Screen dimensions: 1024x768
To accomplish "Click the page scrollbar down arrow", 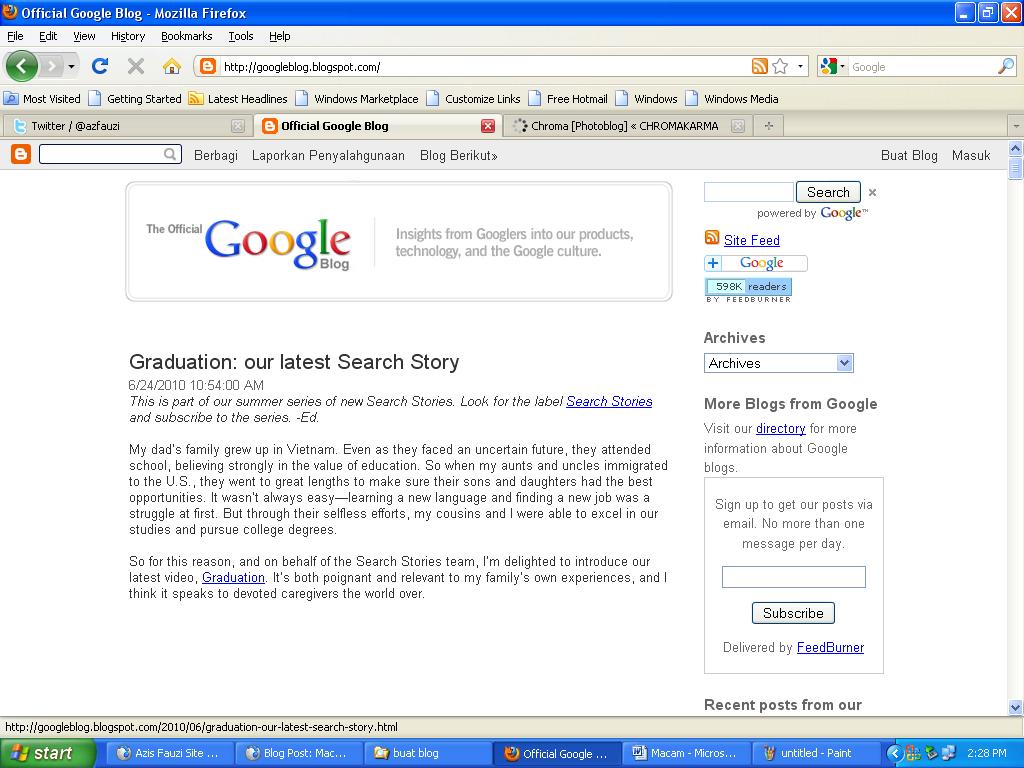I will click(x=1016, y=707).
